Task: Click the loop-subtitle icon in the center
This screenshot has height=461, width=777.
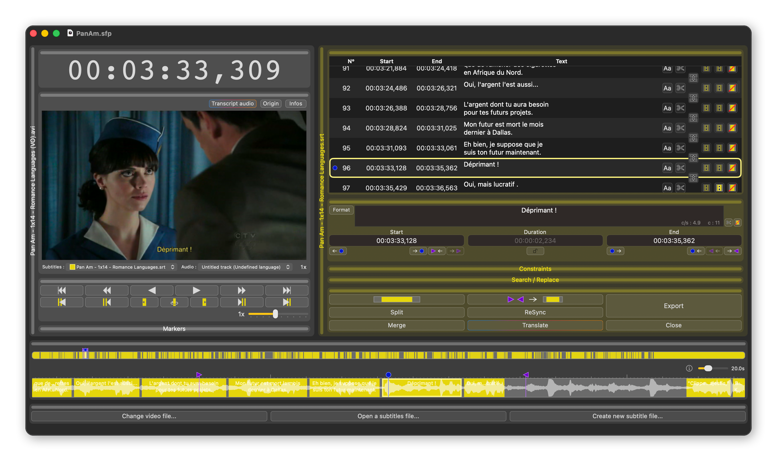Action: point(174,302)
